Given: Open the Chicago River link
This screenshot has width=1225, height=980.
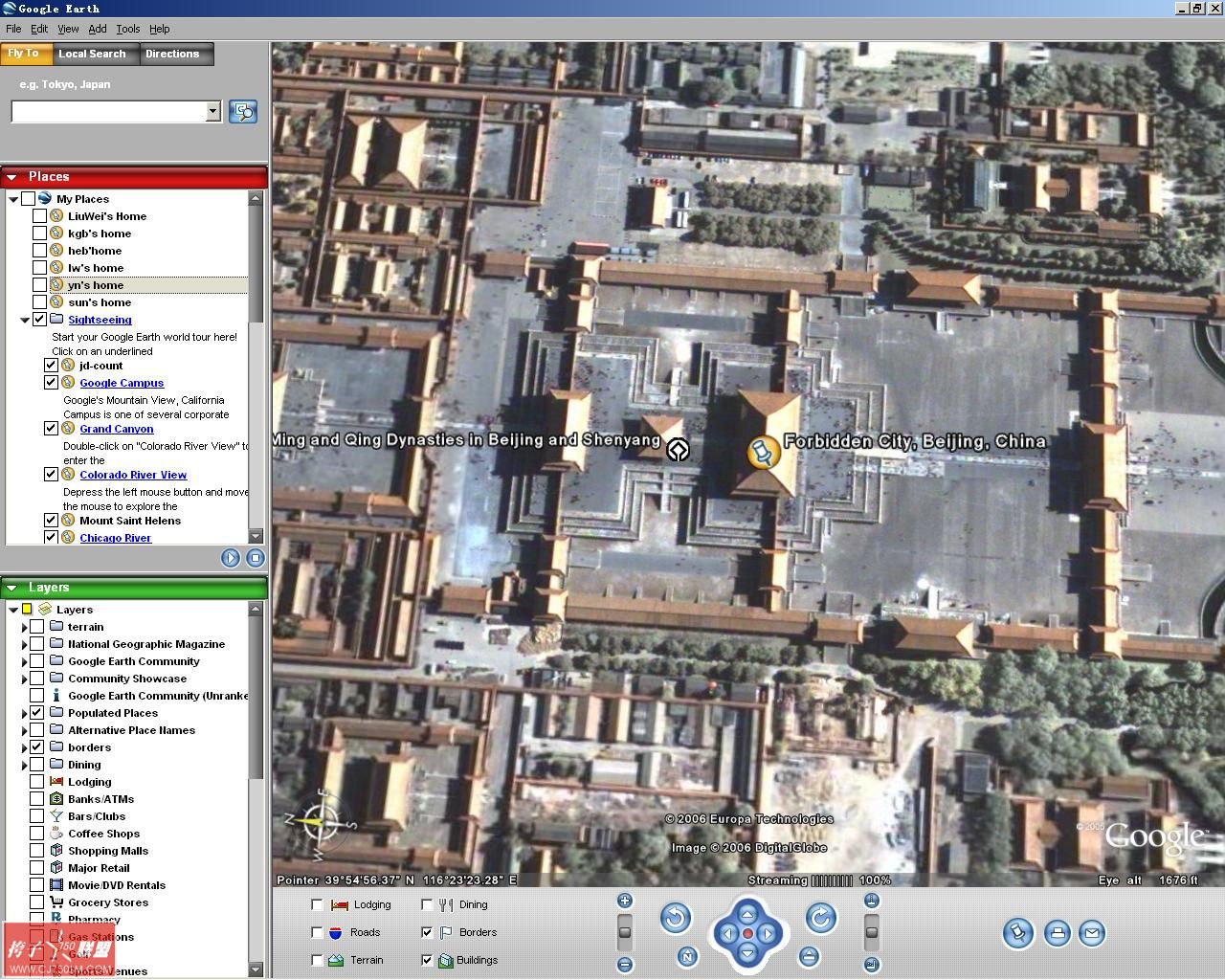Looking at the screenshot, I should [x=116, y=538].
